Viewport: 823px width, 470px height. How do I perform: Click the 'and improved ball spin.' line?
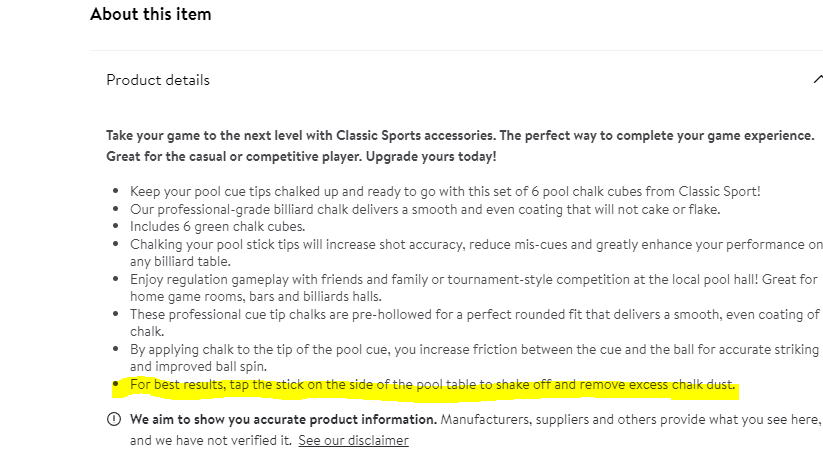(x=198, y=366)
